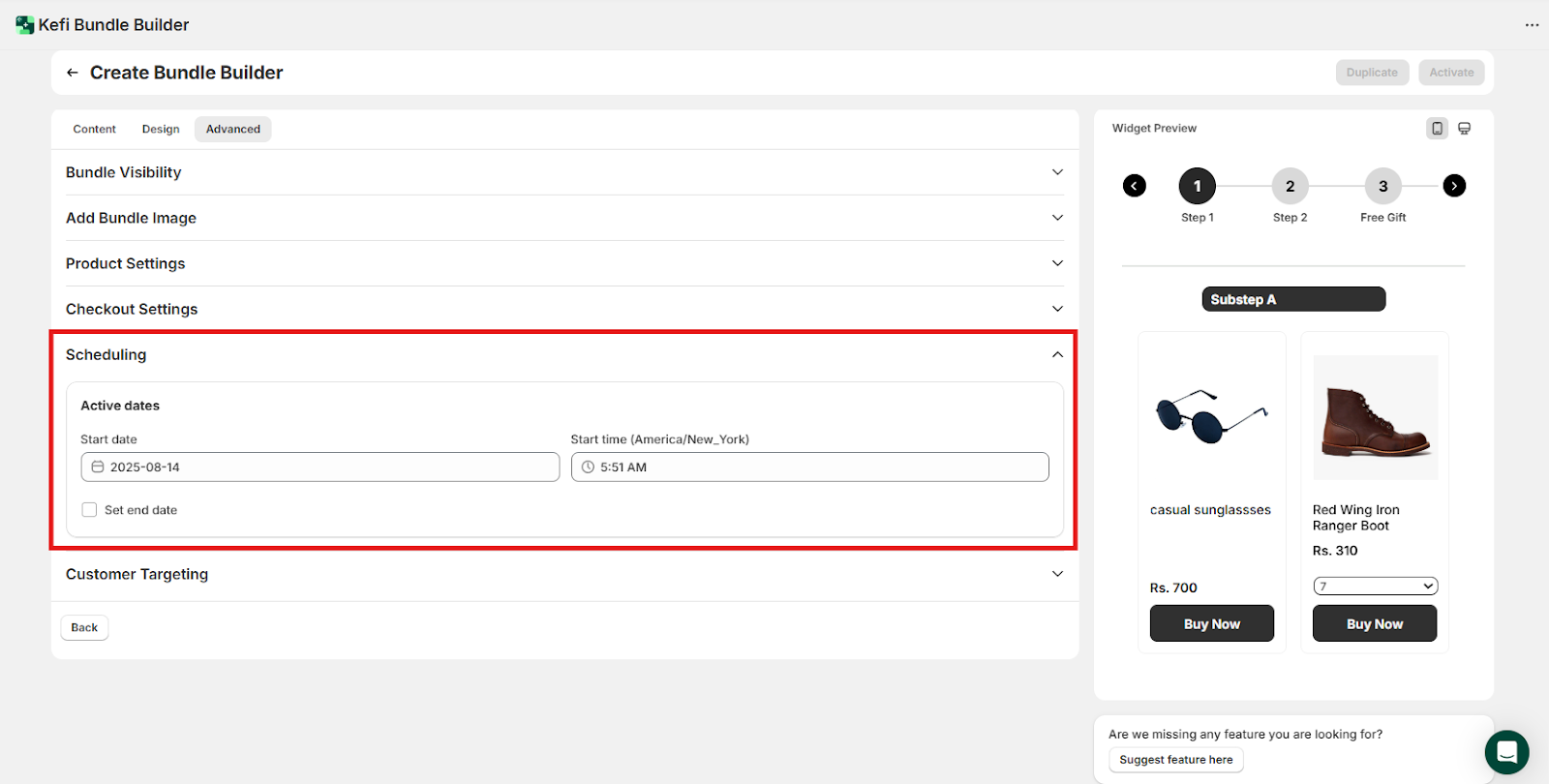The height and width of the screenshot is (784, 1549).
Task: Click Suggest feature here button
Action: pyautogui.click(x=1175, y=760)
